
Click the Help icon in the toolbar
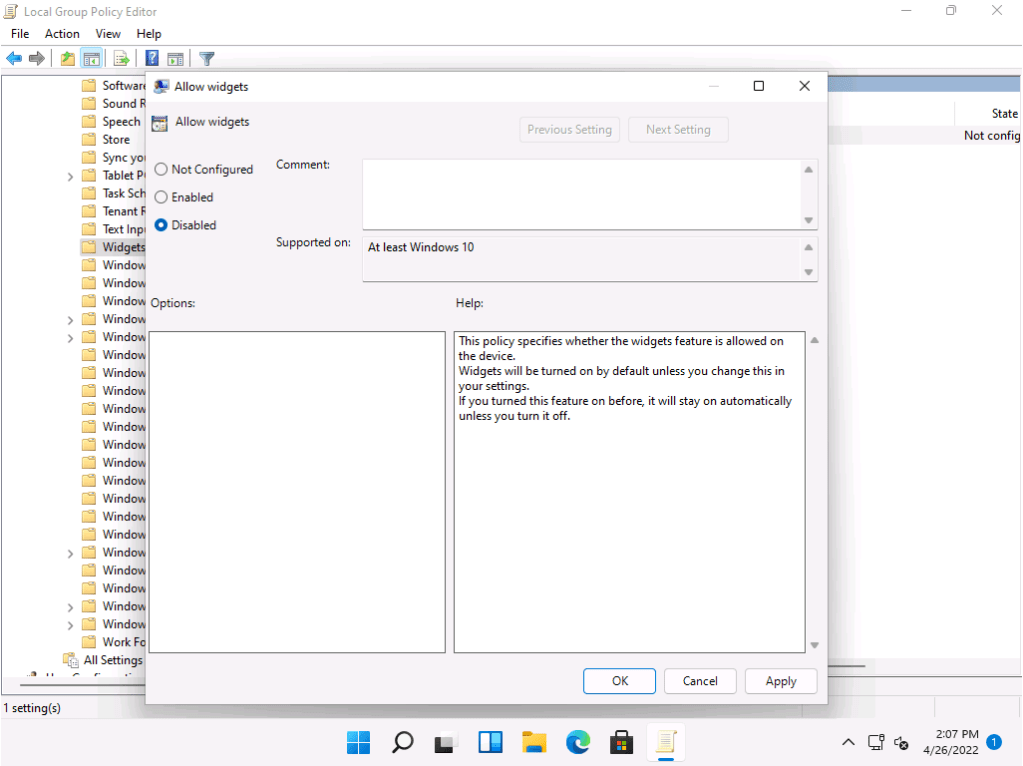click(150, 58)
